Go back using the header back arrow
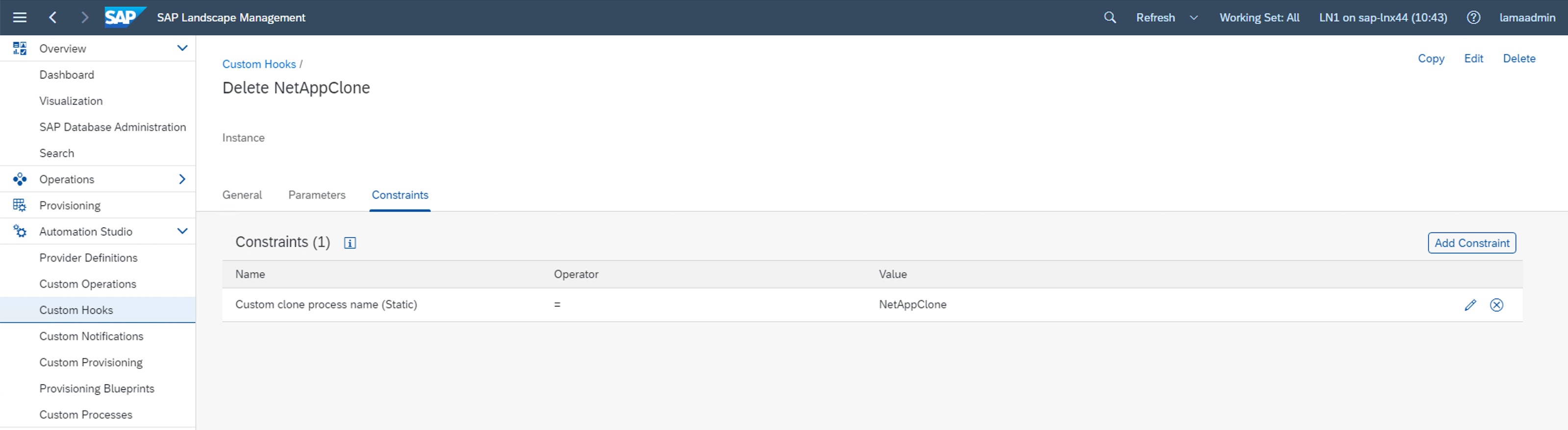 click(53, 18)
